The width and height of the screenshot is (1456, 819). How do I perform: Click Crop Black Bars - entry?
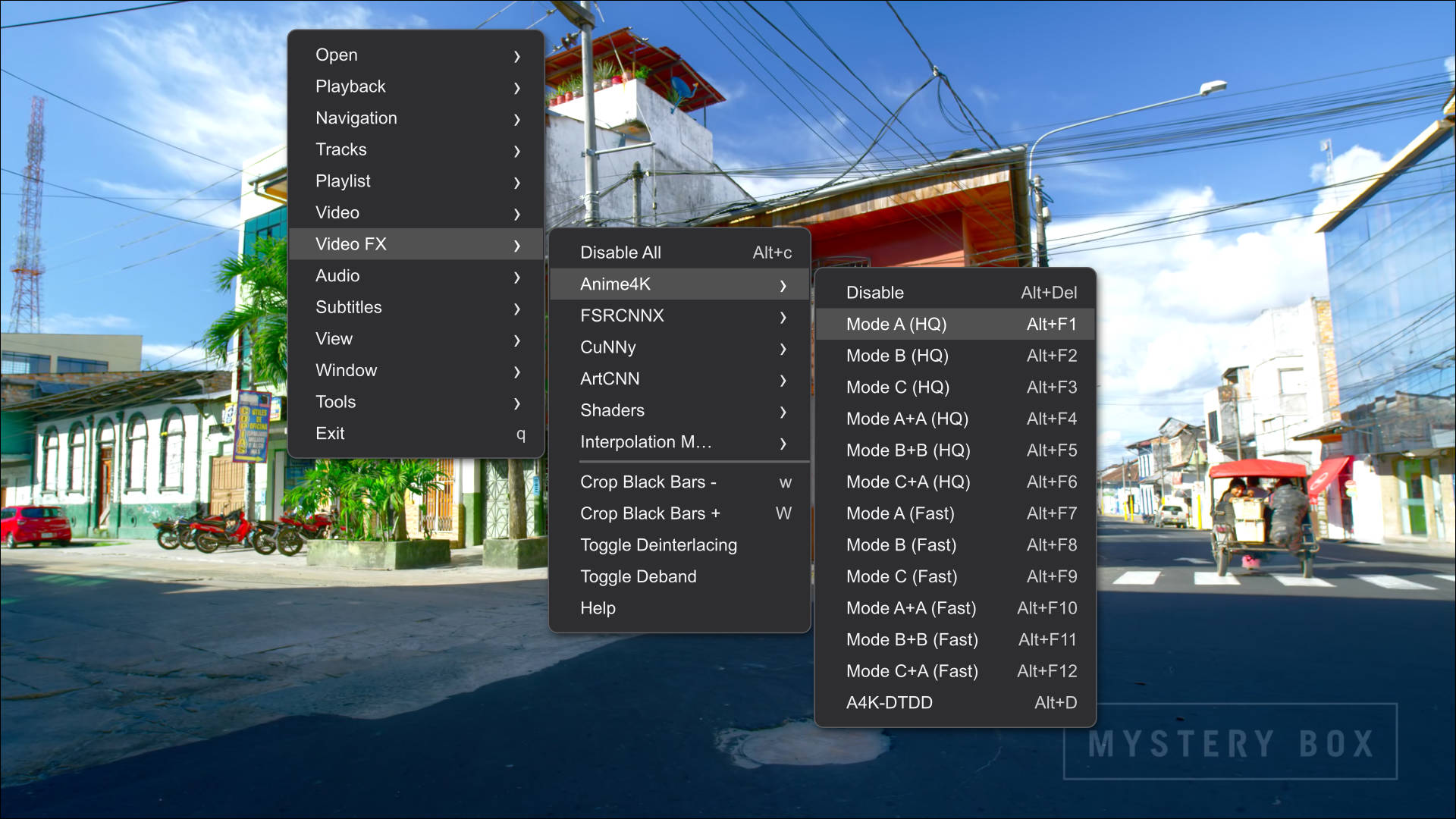(x=679, y=482)
